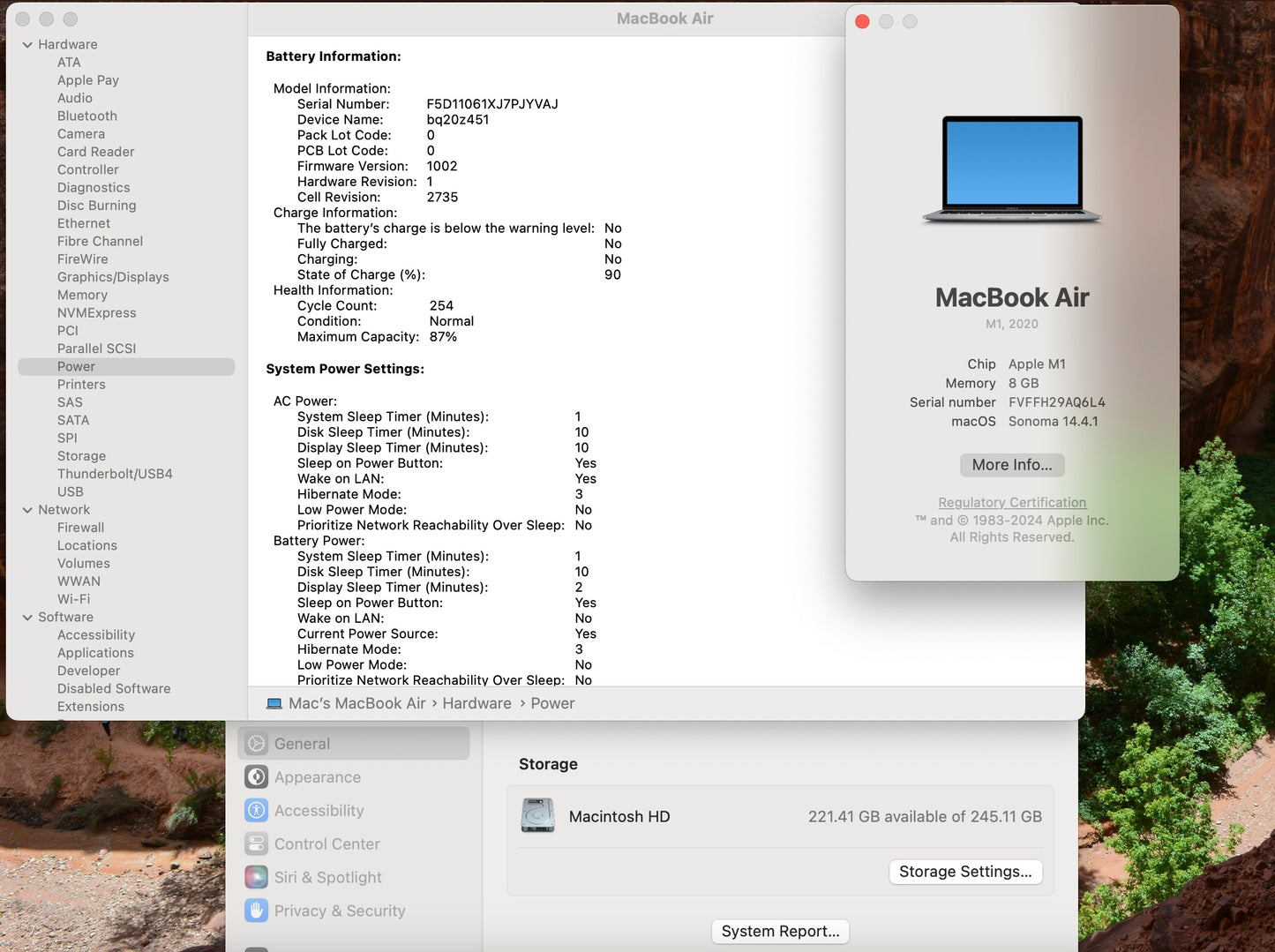Click the macOS version Sonoma 14.4.1
This screenshot has width=1275, height=952.
pos(1054,422)
